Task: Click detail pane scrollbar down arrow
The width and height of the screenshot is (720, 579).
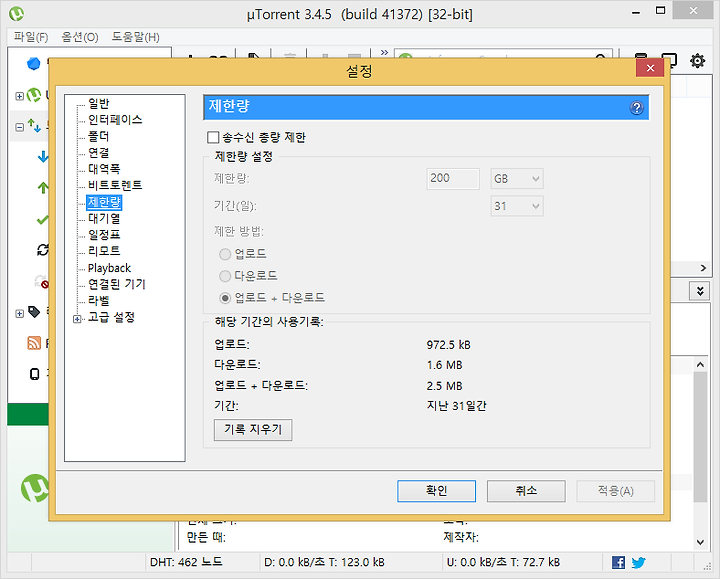Action: coord(700,542)
